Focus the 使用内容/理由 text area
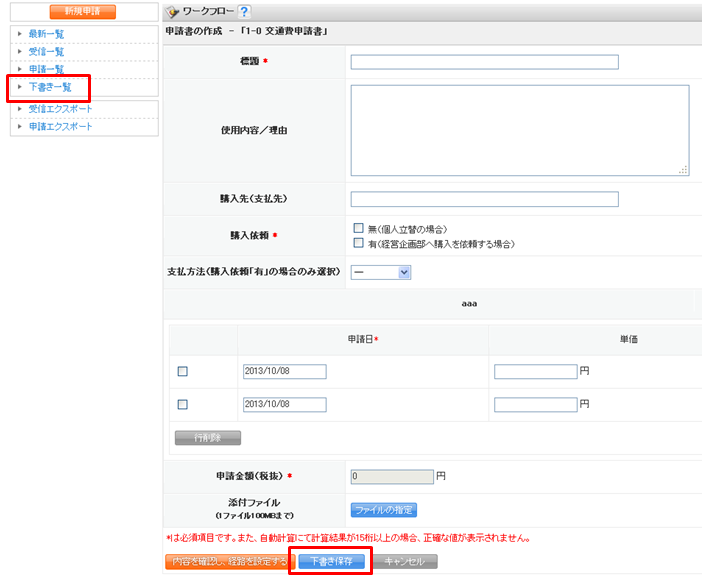The width and height of the screenshot is (702, 579). coord(519,130)
